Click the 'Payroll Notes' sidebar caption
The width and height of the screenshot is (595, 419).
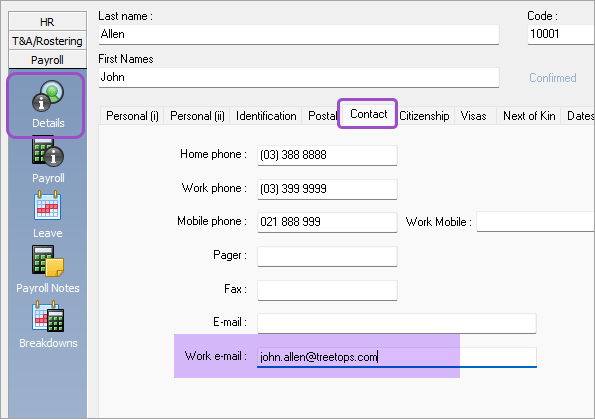coord(48,288)
